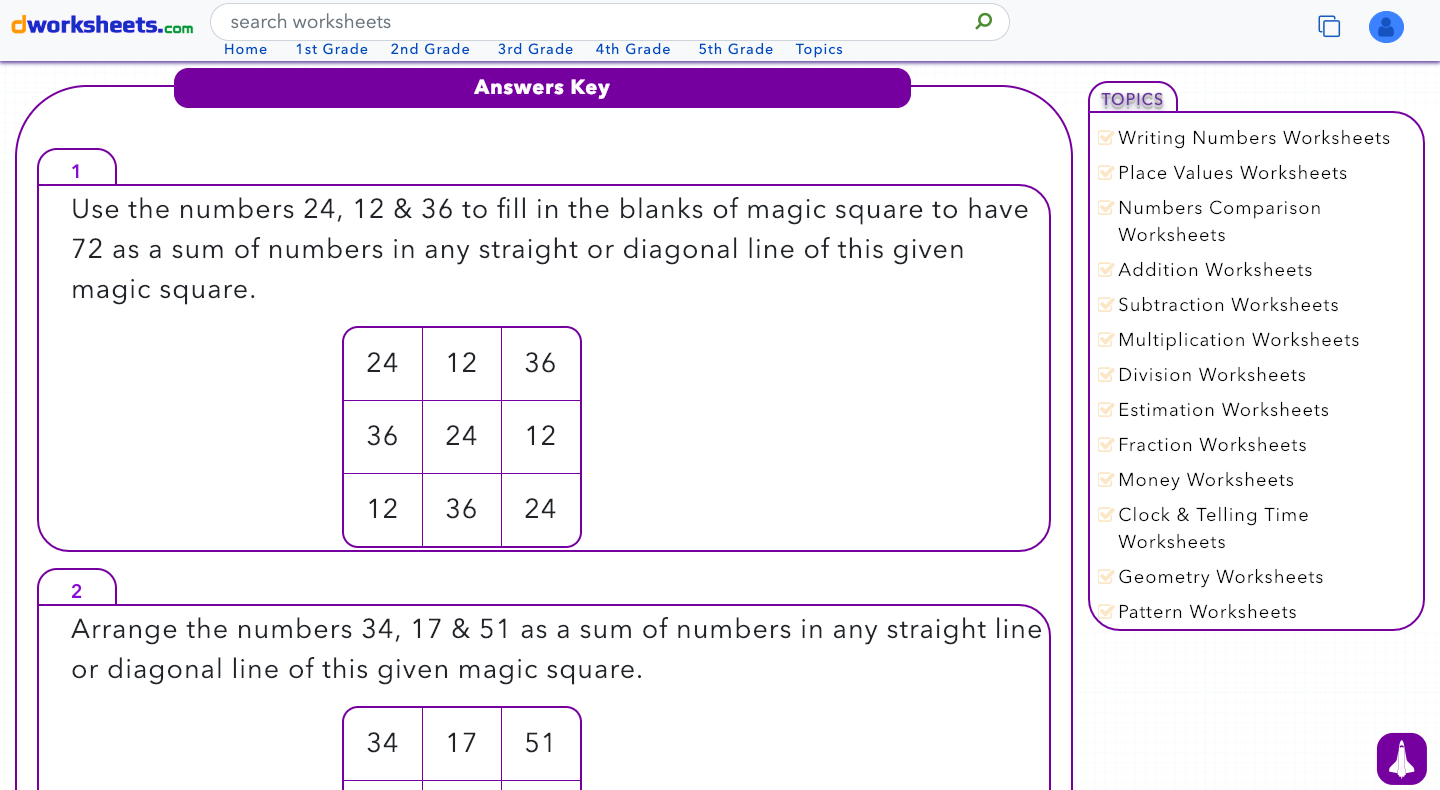Image resolution: width=1440 pixels, height=790 pixels.
Task: Click the checkmark icon beside Estimation Worksheets
Action: (1106, 409)
